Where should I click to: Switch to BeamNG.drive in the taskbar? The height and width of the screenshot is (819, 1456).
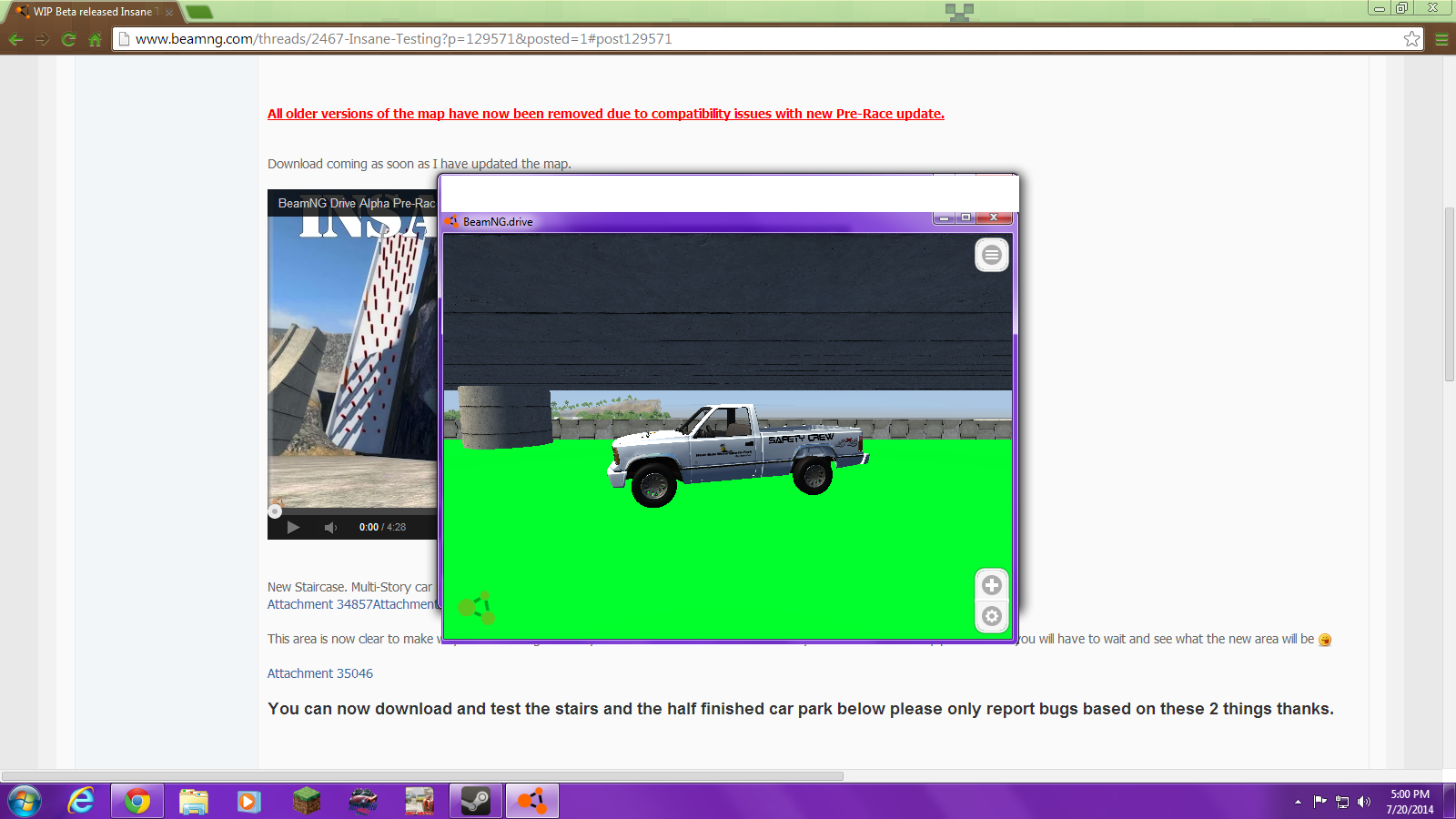(532, 802)
